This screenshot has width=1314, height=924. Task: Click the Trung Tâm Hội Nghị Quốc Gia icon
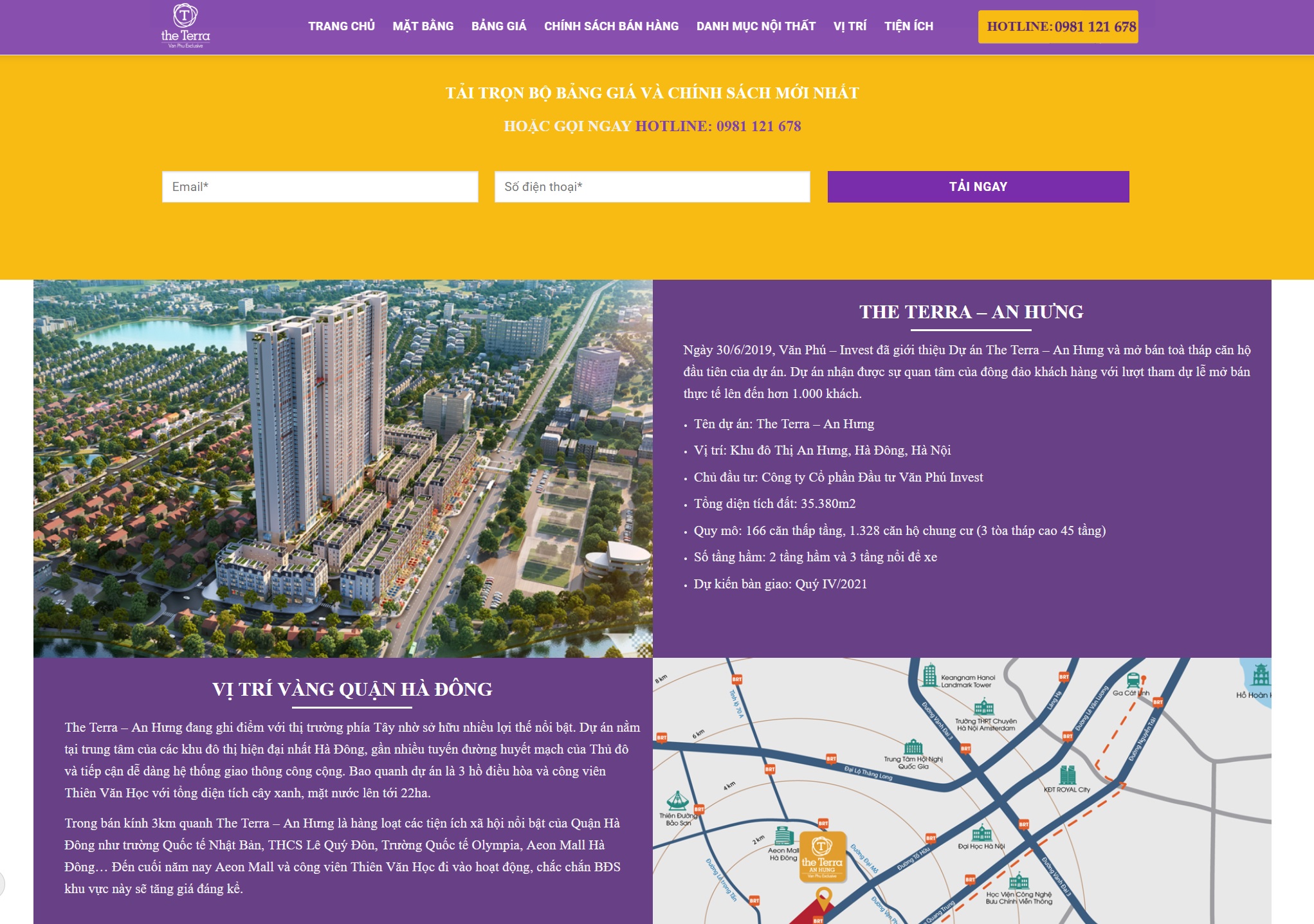click(913, 747)
